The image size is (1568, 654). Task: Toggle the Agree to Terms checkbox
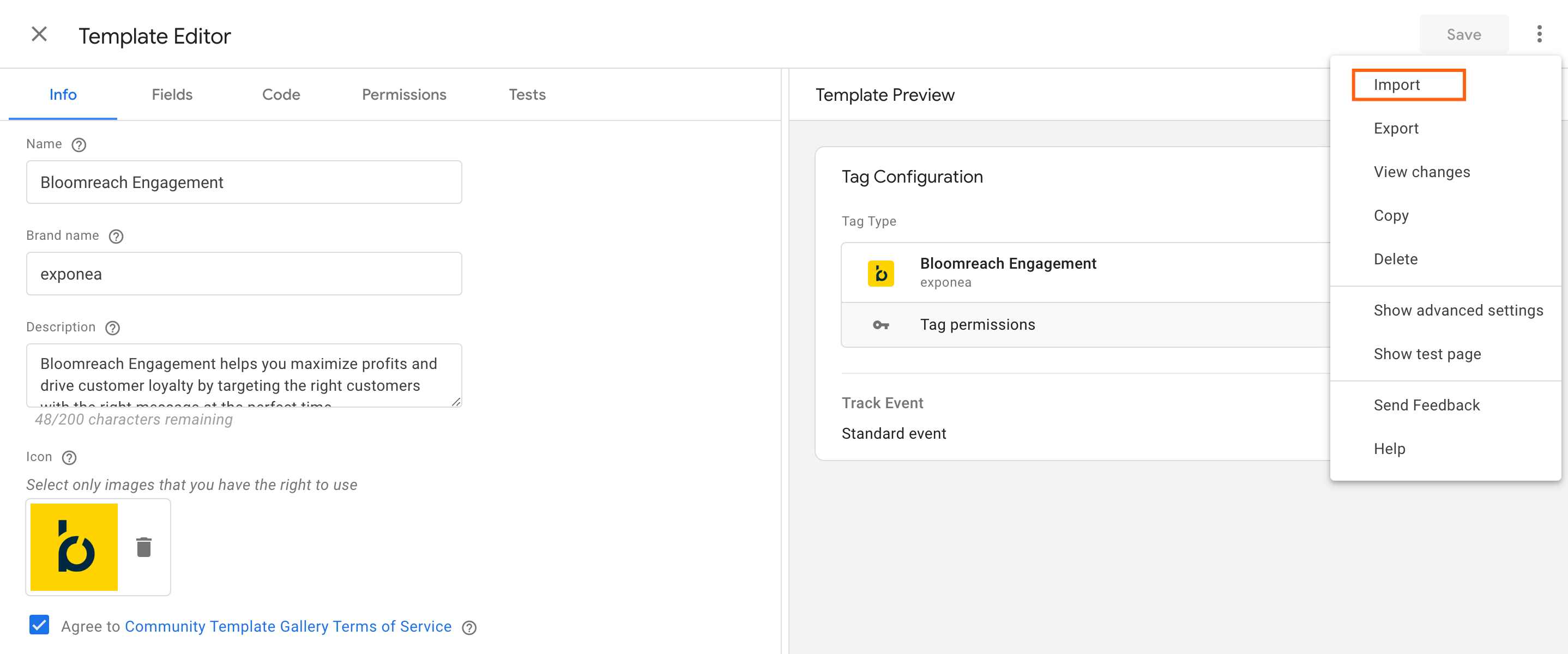click(x=39, y=625)
